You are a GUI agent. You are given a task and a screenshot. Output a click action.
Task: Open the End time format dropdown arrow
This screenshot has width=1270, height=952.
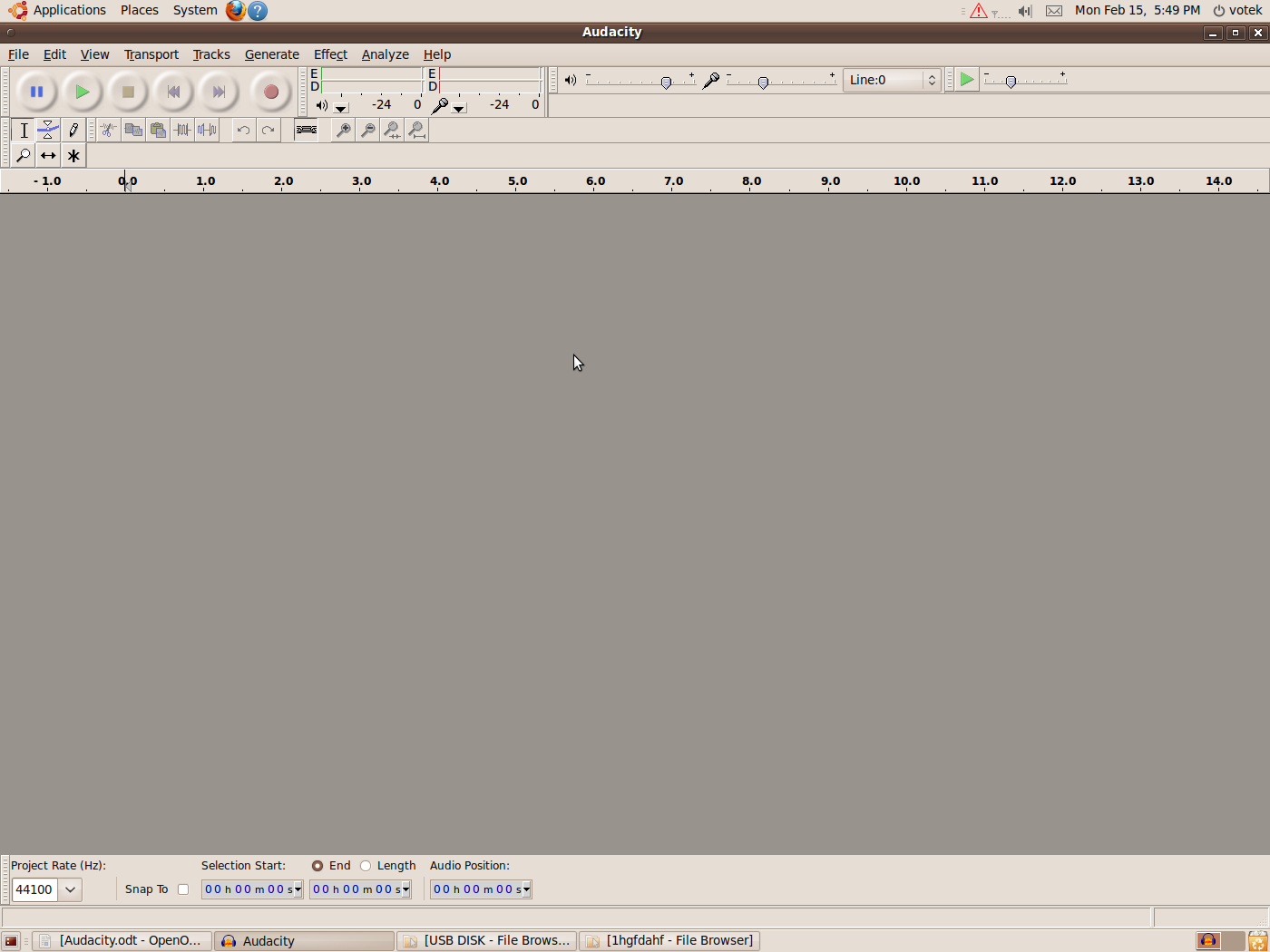[405, 889]
